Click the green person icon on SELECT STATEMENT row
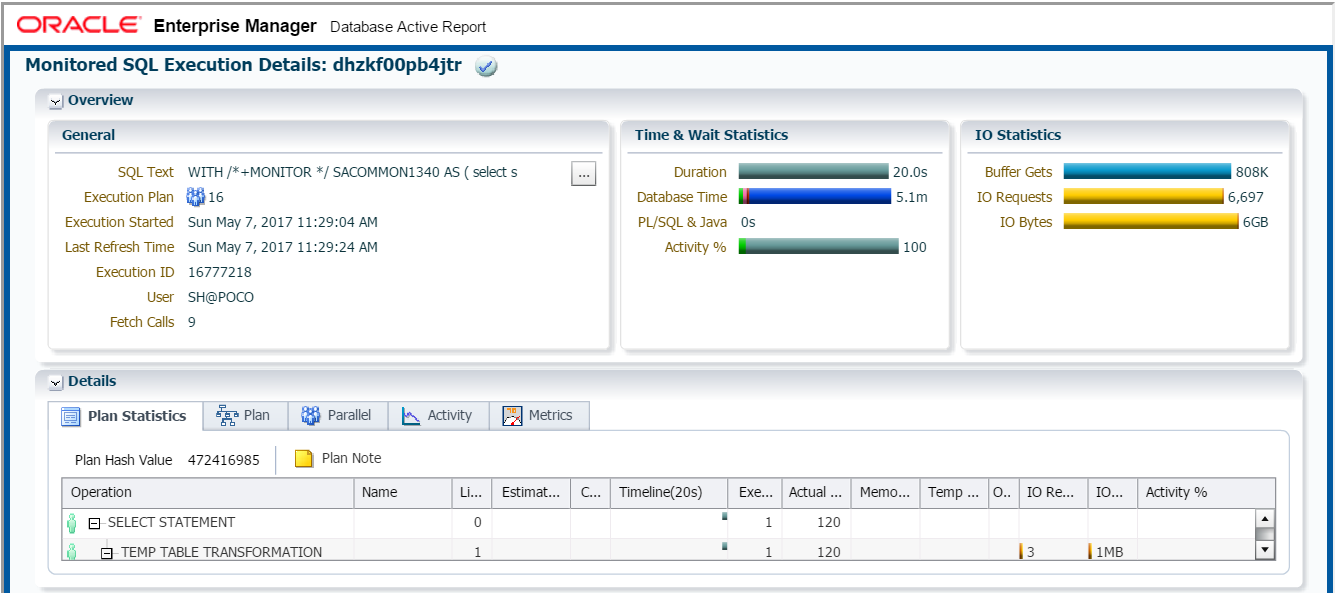Viewport: 1335px width, 593px height. point(72,522)
